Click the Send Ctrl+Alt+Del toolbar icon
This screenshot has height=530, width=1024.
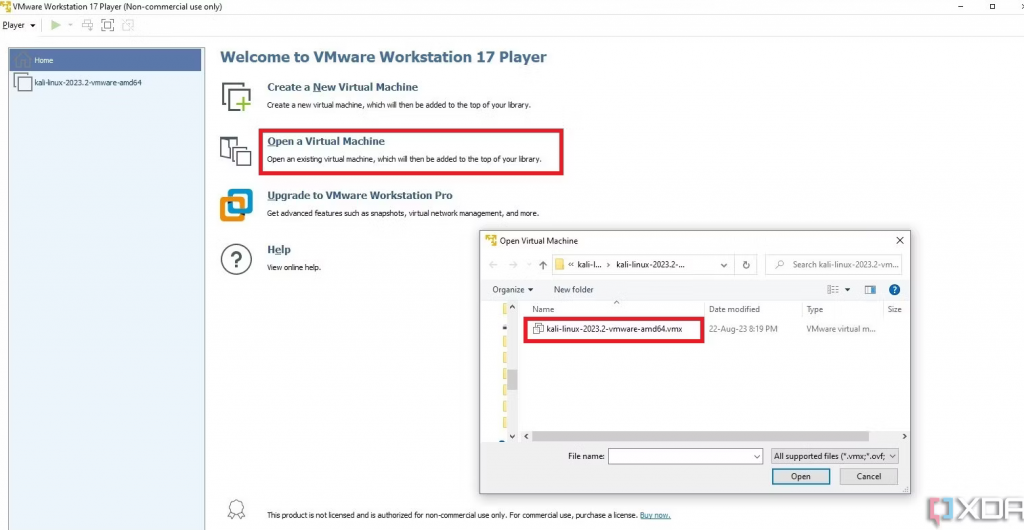(88, 25)
